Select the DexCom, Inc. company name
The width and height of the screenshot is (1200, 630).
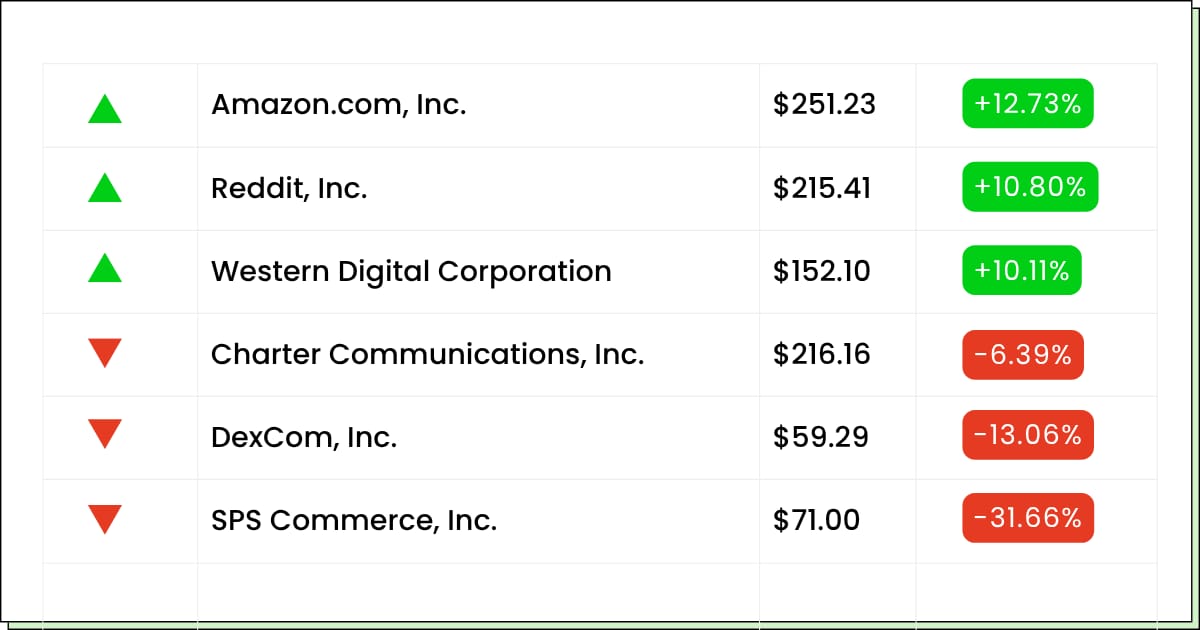304,437
